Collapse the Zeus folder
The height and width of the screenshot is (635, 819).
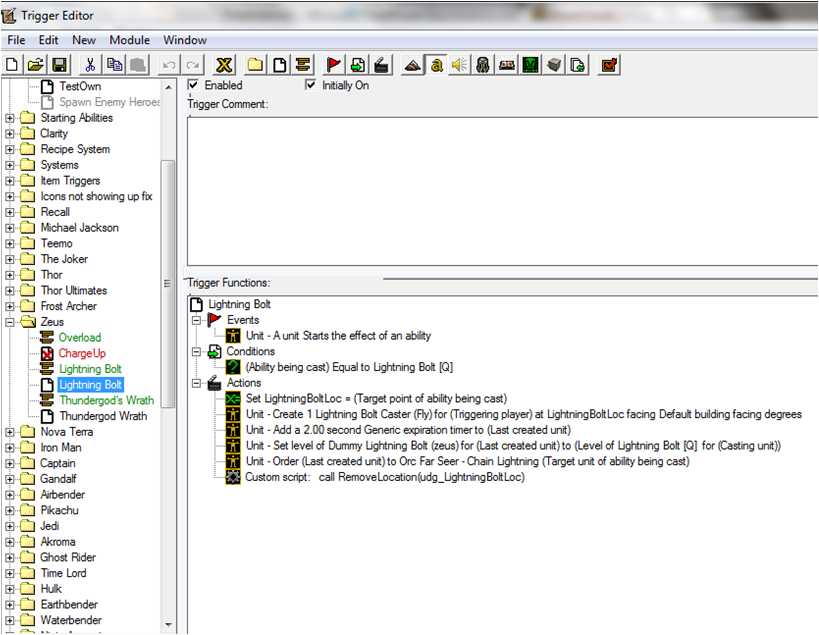click(10, 322)
